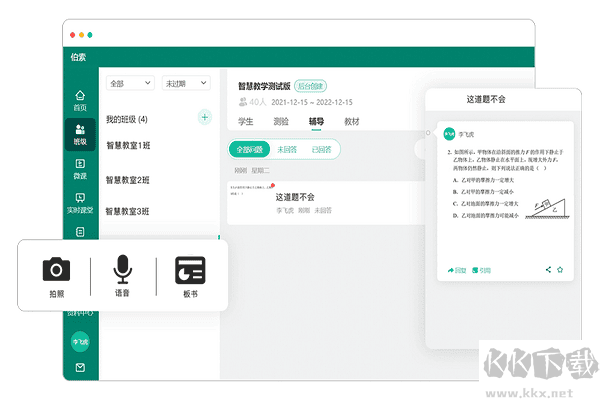Viewport: 600px width, 400px height.
Task: Open 微课 micro-lesson in sidebar
Action: [x=80, y=169]
